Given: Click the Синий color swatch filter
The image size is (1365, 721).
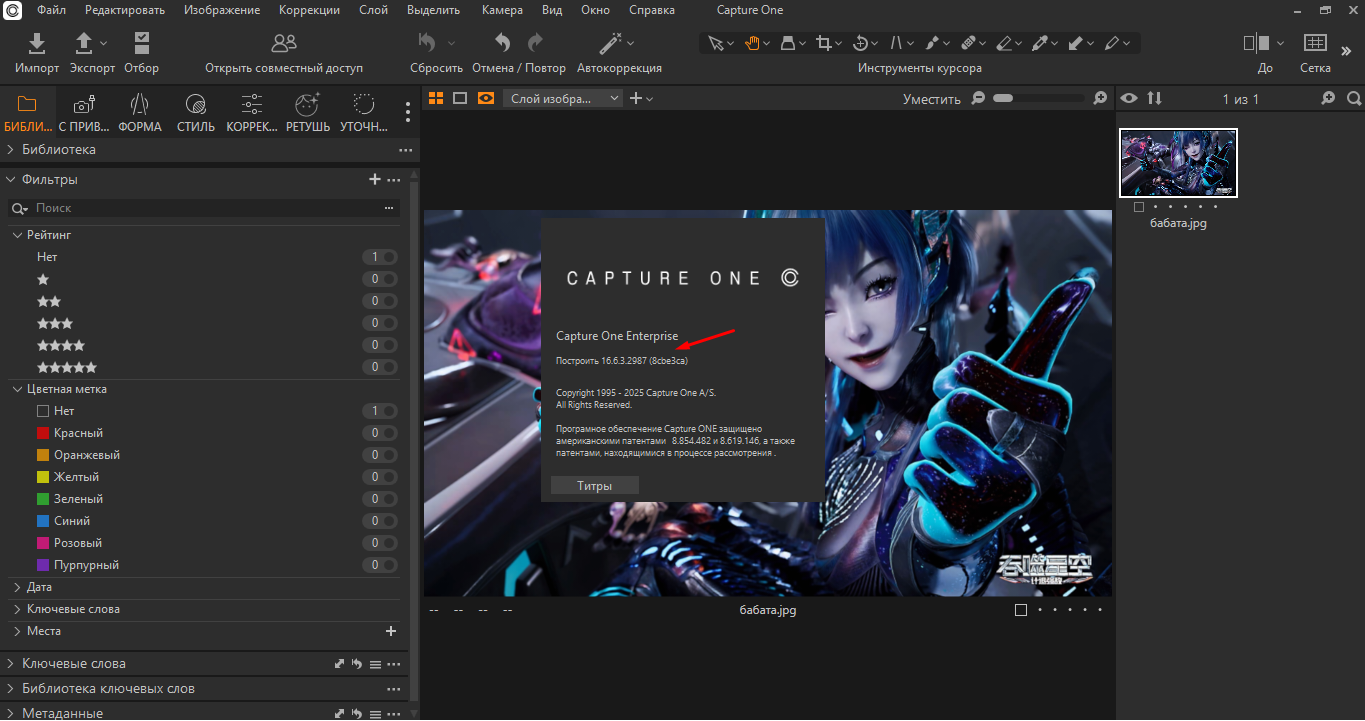Looking at the screenshot, I should [43, 521].
